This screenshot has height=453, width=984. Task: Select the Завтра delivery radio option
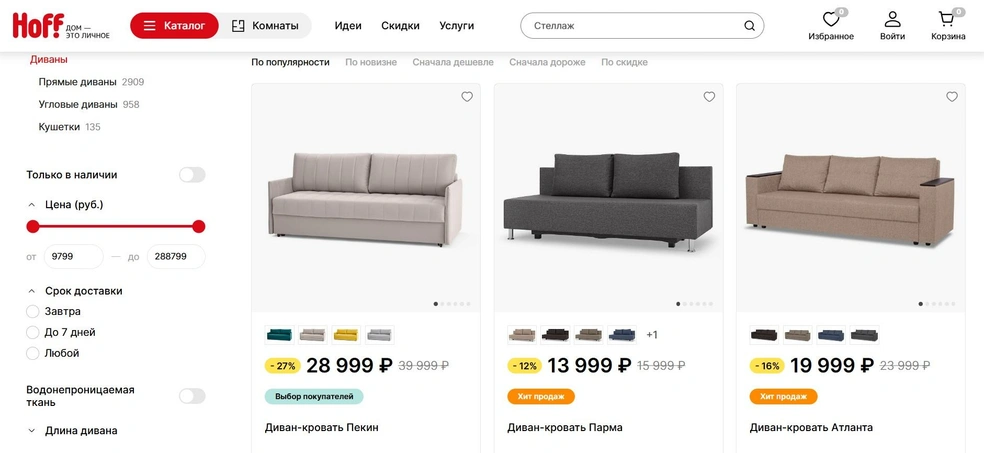(33, 311)
